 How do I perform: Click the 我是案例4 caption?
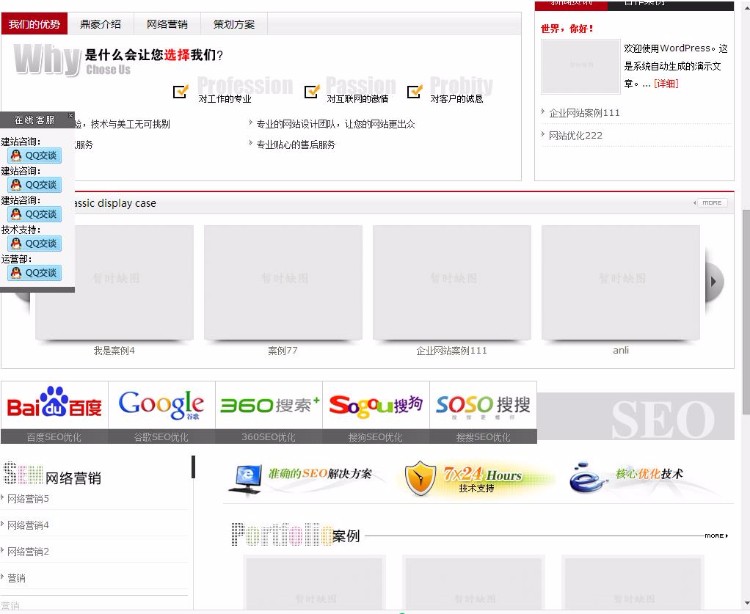114,351
